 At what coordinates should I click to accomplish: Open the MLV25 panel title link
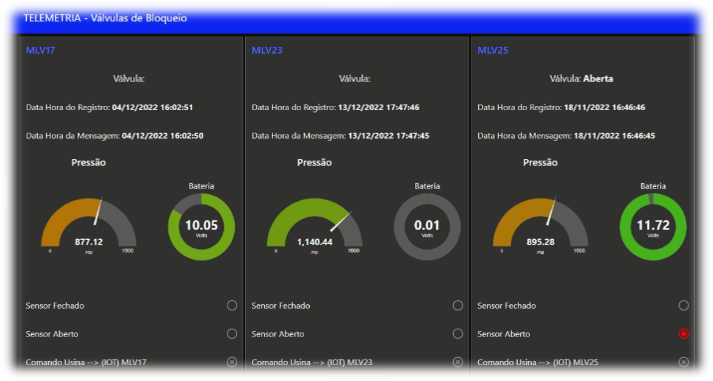[493, 50]
